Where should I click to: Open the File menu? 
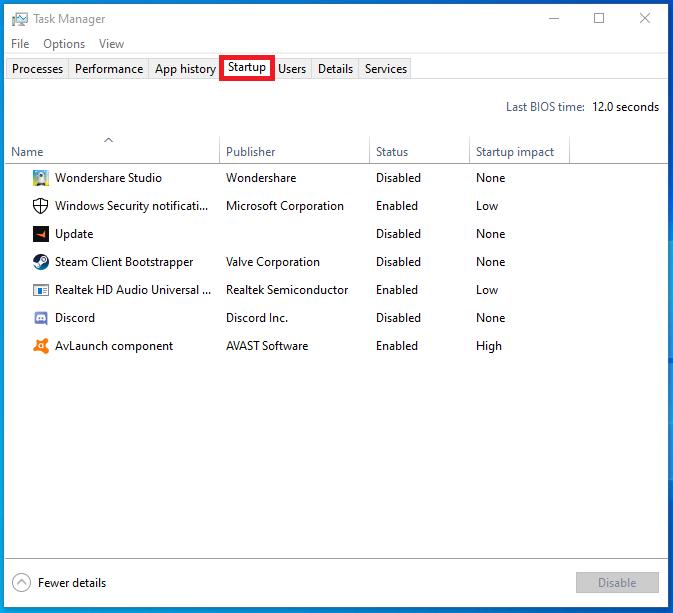point(20,44)
